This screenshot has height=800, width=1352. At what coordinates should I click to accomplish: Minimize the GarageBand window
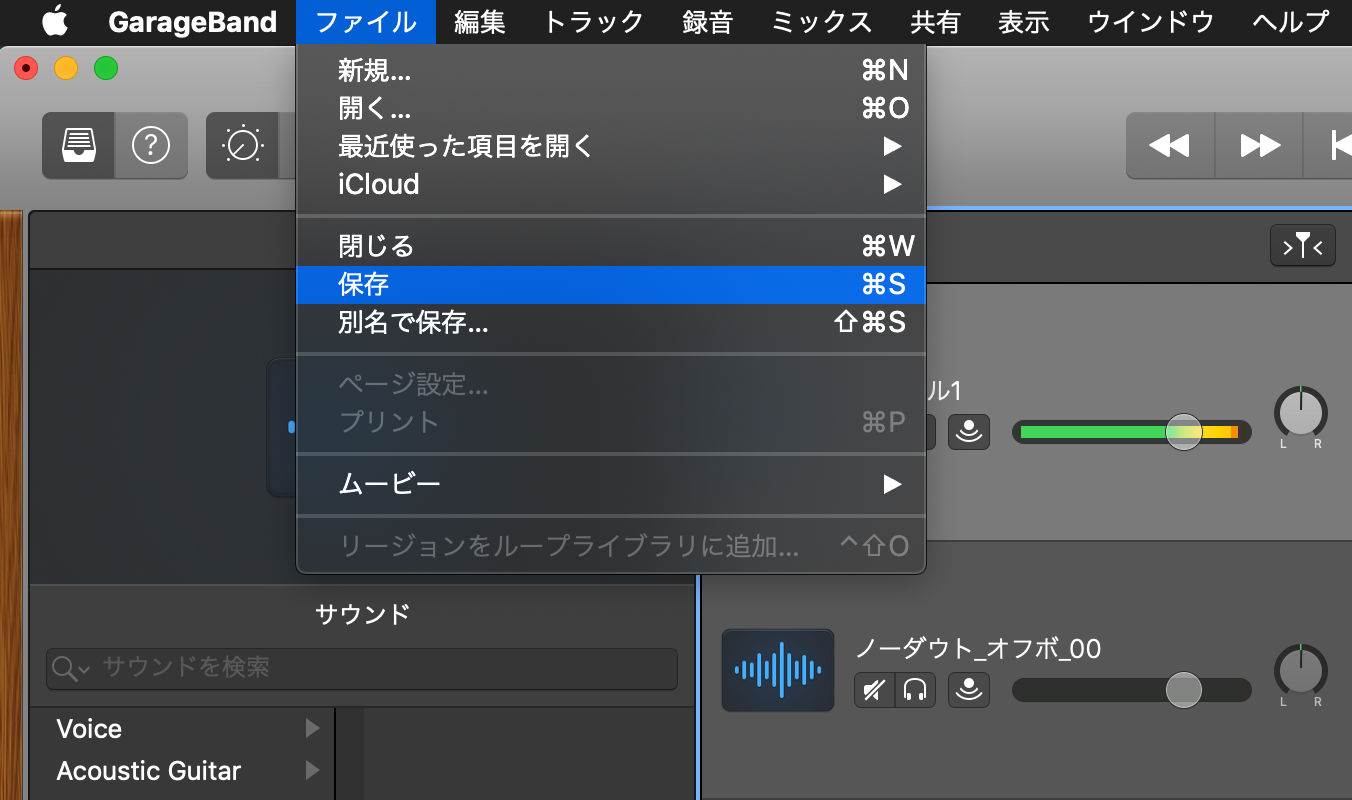(x=66, y=68)
